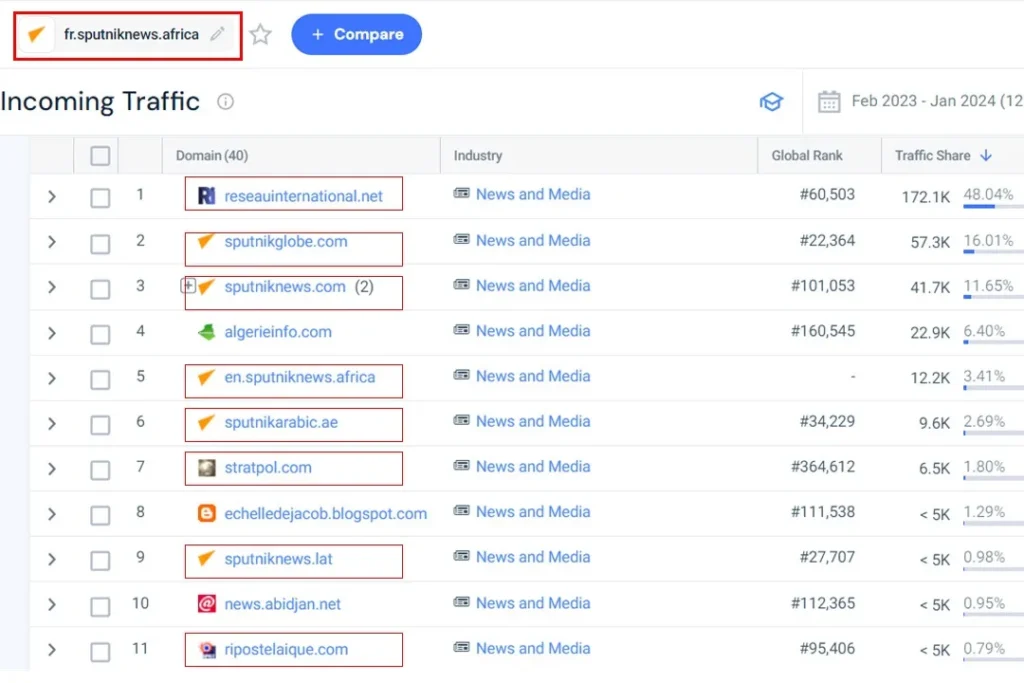The height and width of the screenshot is (683, 1024).
Task: Expand the sputniknews.com row chevron
Action: pos(52,287)
